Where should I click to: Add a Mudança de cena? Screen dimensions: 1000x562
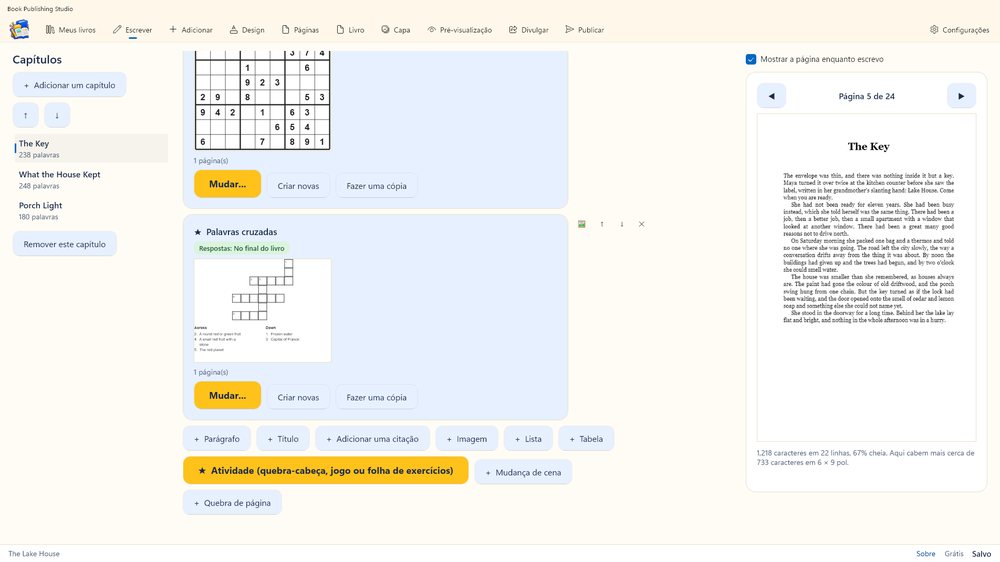pos(524,473)
